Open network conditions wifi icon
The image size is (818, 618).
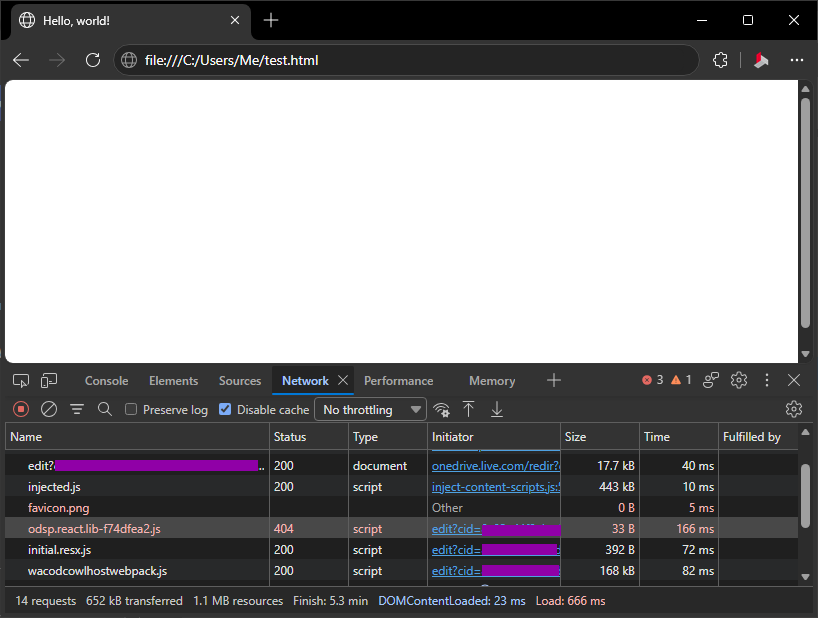[x=441, y=409]
